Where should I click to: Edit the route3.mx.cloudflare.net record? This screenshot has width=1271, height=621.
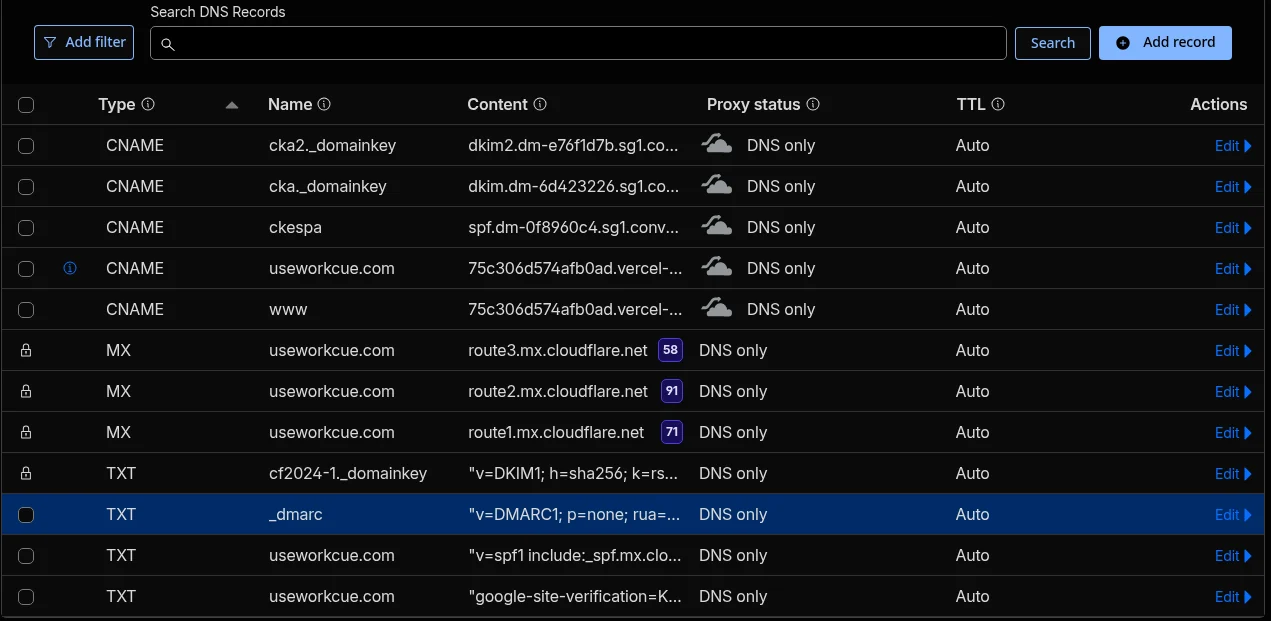[1233, 351]
